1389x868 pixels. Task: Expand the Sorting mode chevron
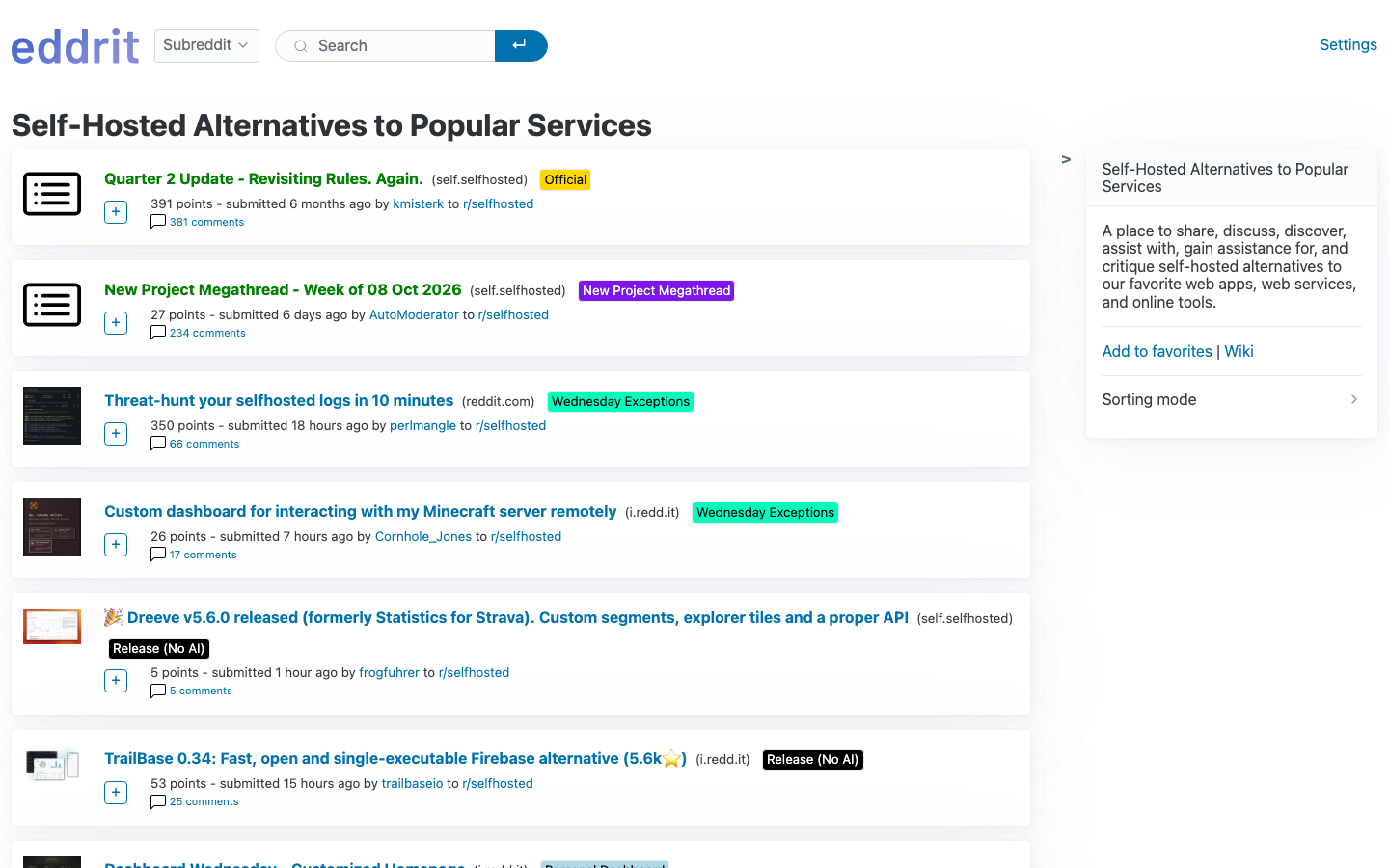[1354, 399]
